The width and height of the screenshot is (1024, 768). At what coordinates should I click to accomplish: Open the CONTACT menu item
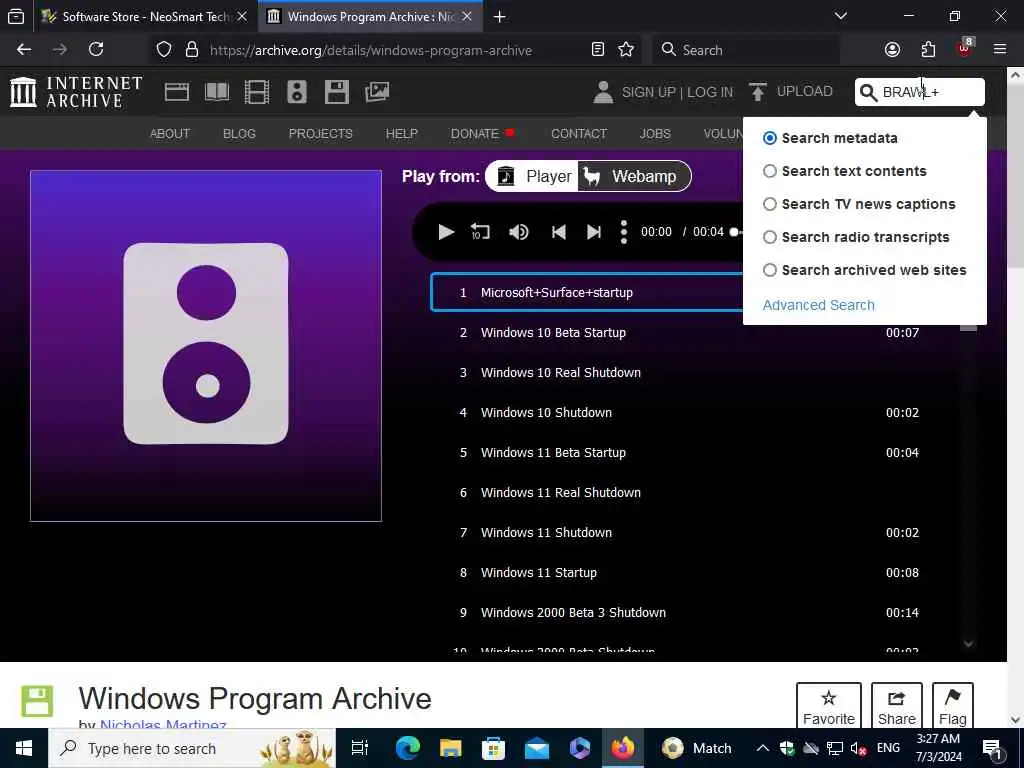point(579,134)
